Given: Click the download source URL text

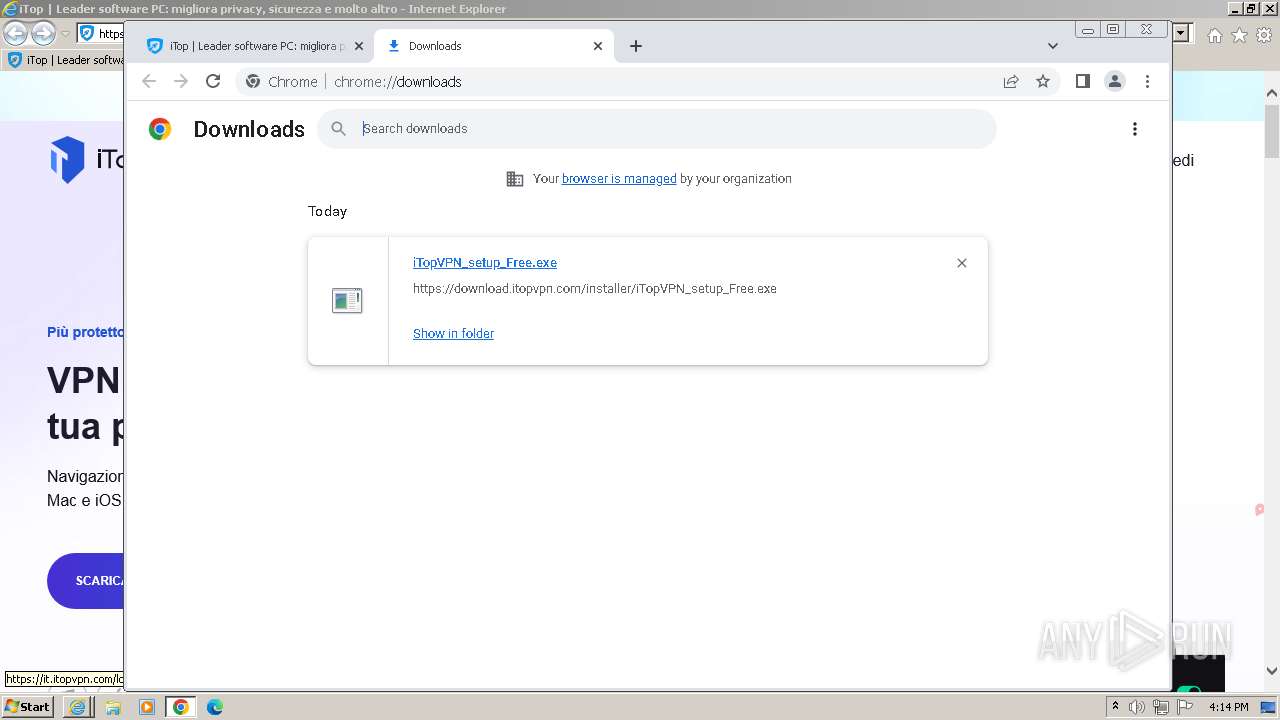Looking at the screenshot, I should tap(595, 289).
